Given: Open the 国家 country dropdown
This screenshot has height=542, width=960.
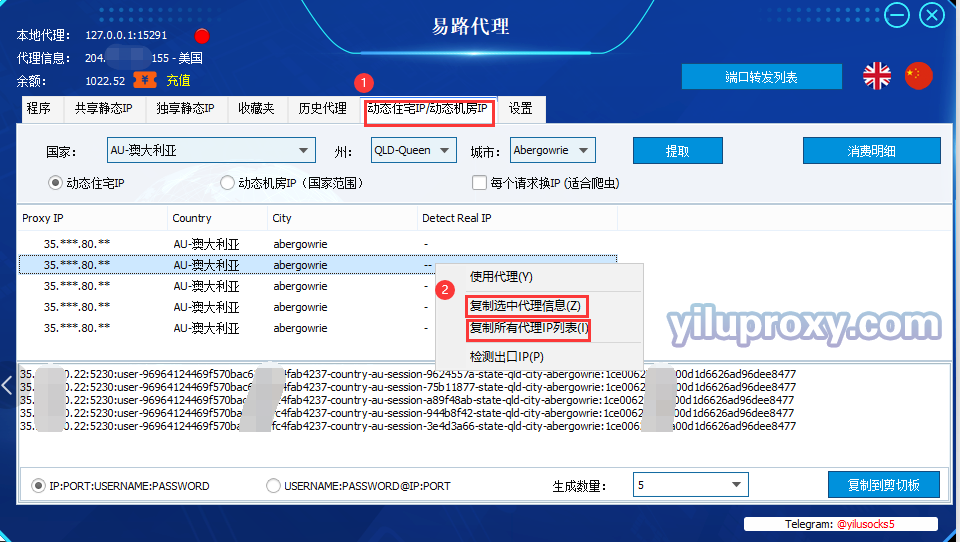Looking at the screenshot, I should (211, 150).
